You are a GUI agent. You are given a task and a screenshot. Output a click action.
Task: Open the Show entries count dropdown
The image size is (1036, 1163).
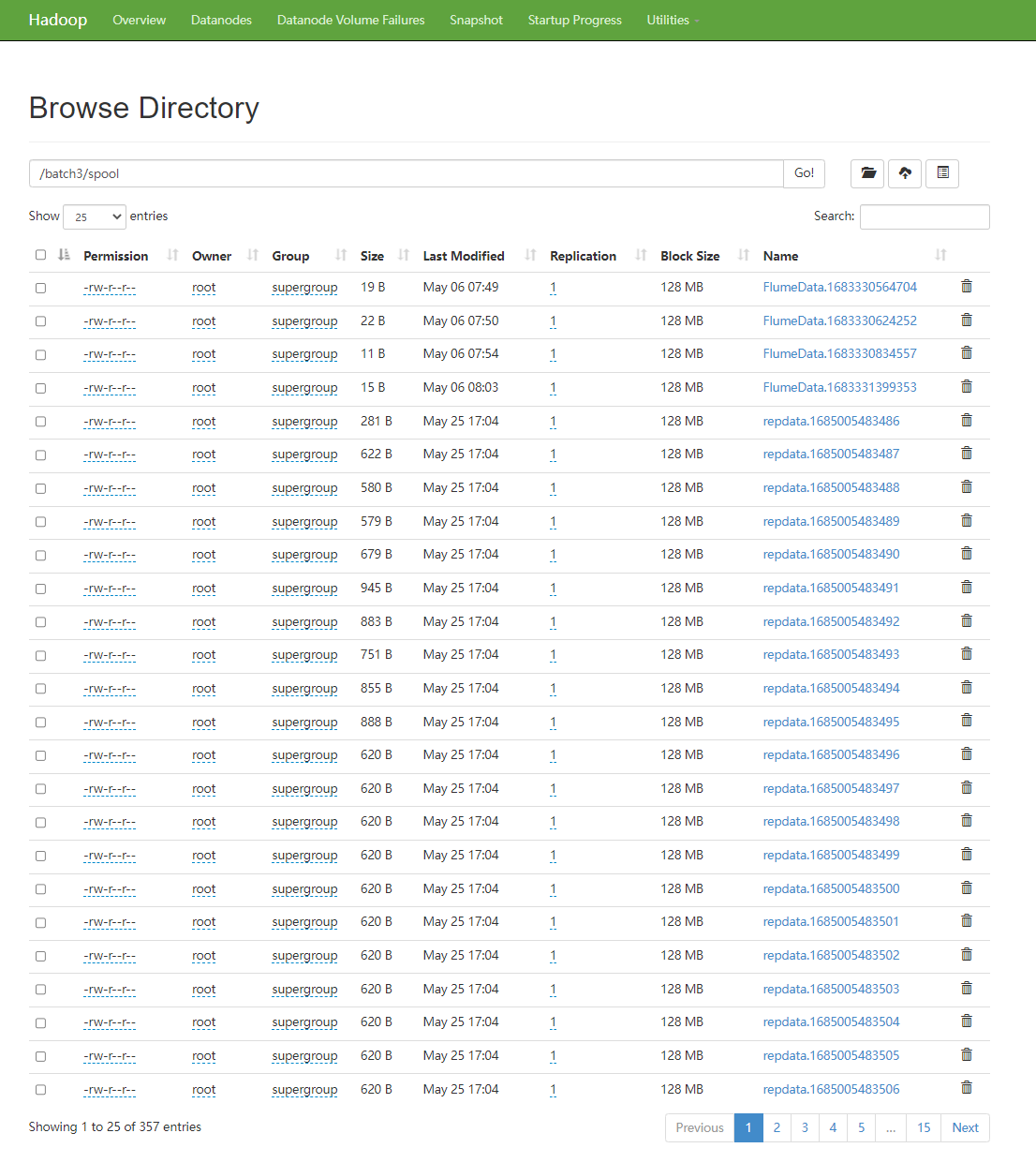pyautogui.click(x=95, y=216)
